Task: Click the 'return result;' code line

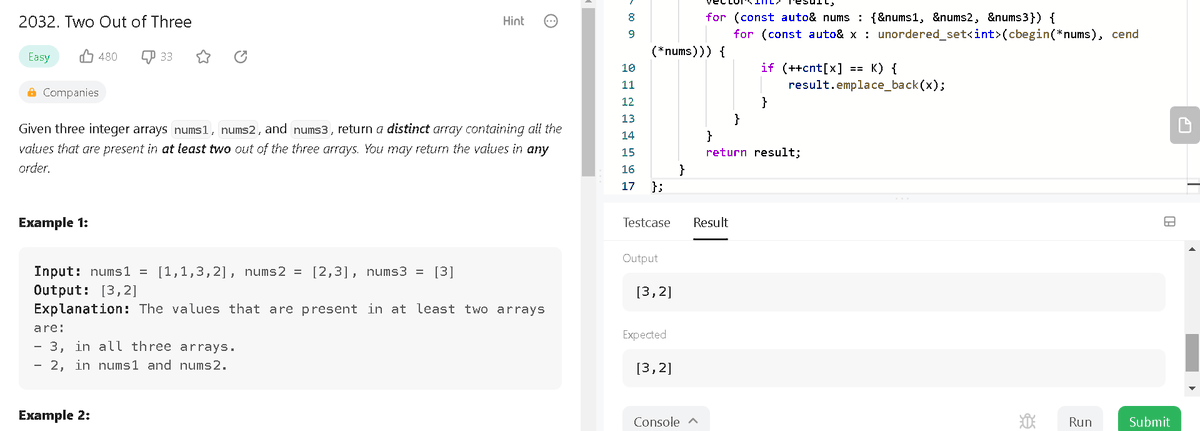Action: point(753,152)
